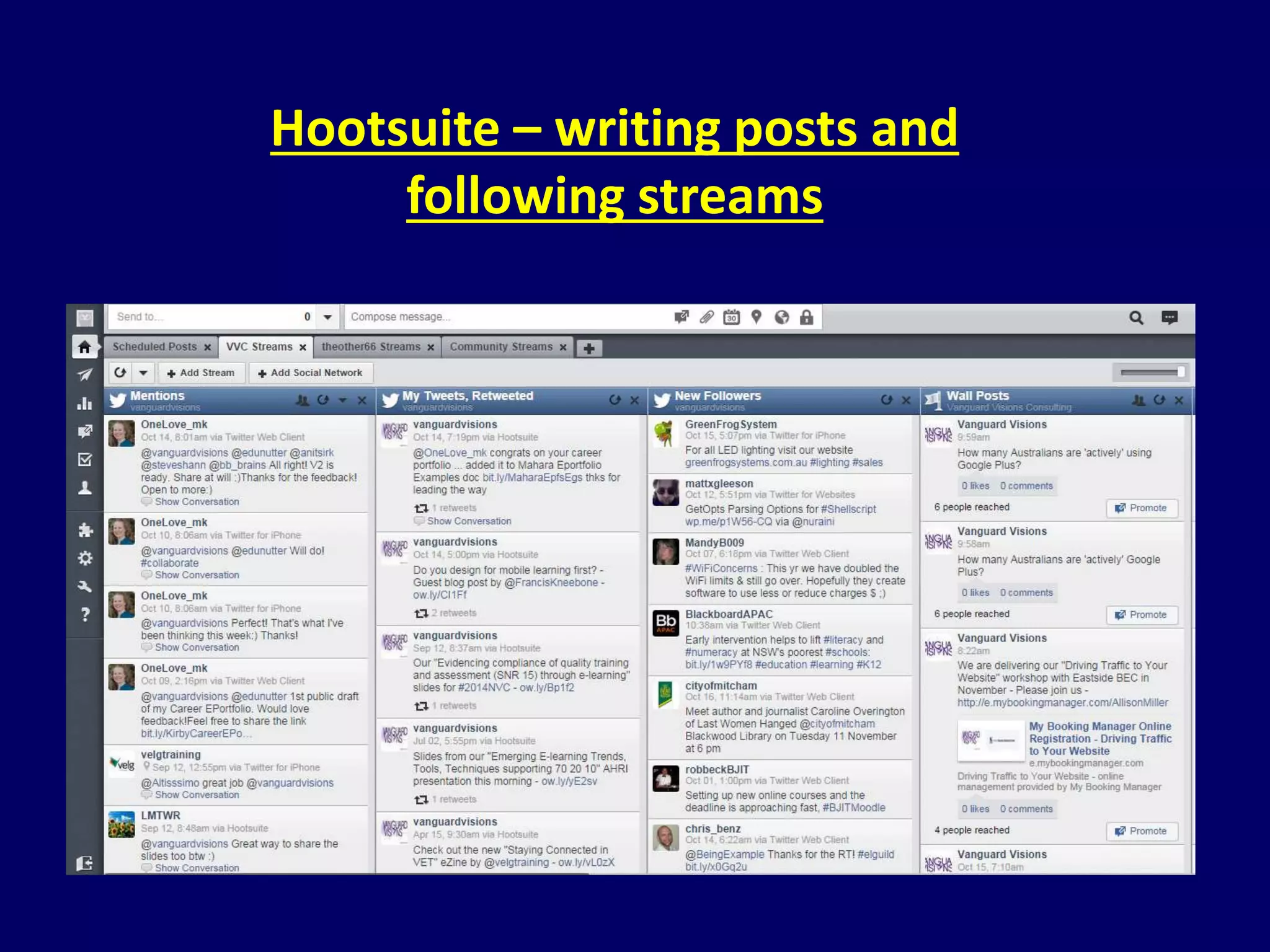The height and width of the screenshot is (952, 1270).
Task: Click the targeting globe icon
Action: (x=782, y=317)
